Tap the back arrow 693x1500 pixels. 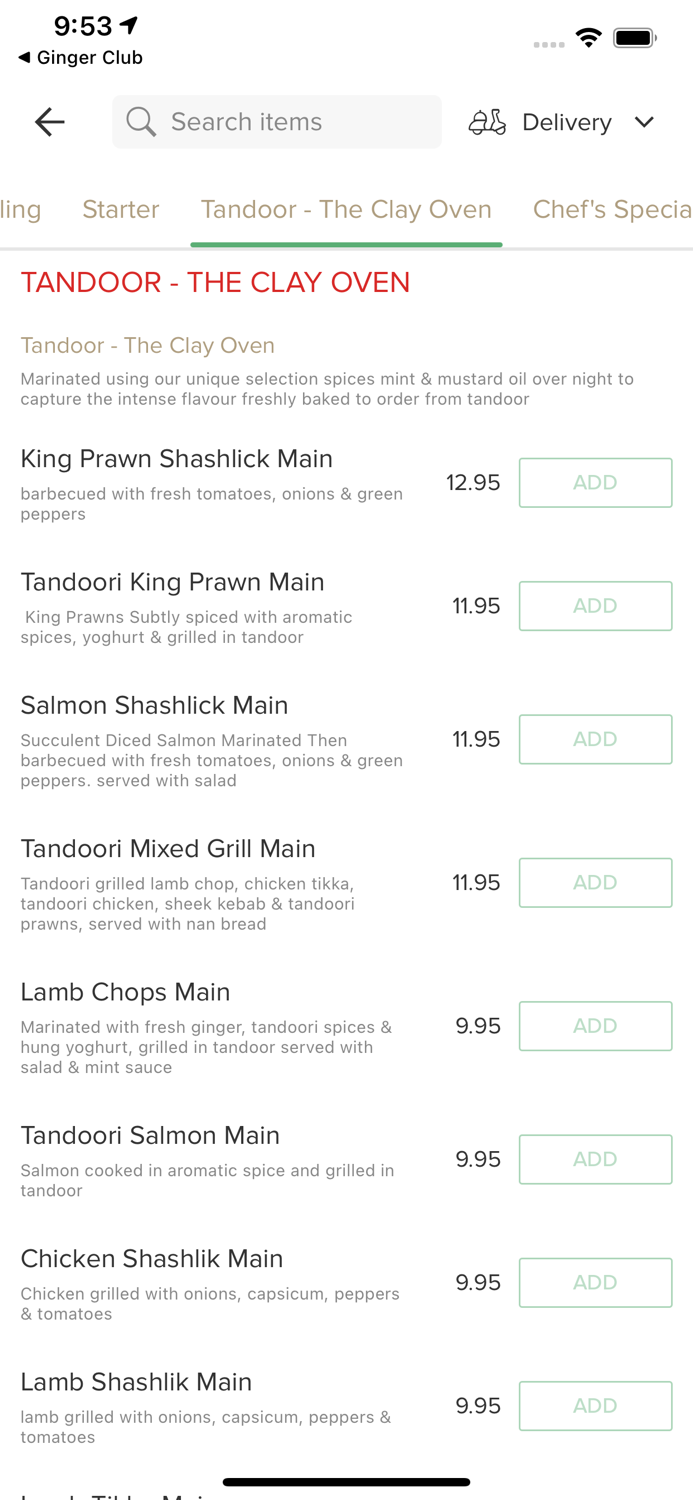click(x=48, y=122)
